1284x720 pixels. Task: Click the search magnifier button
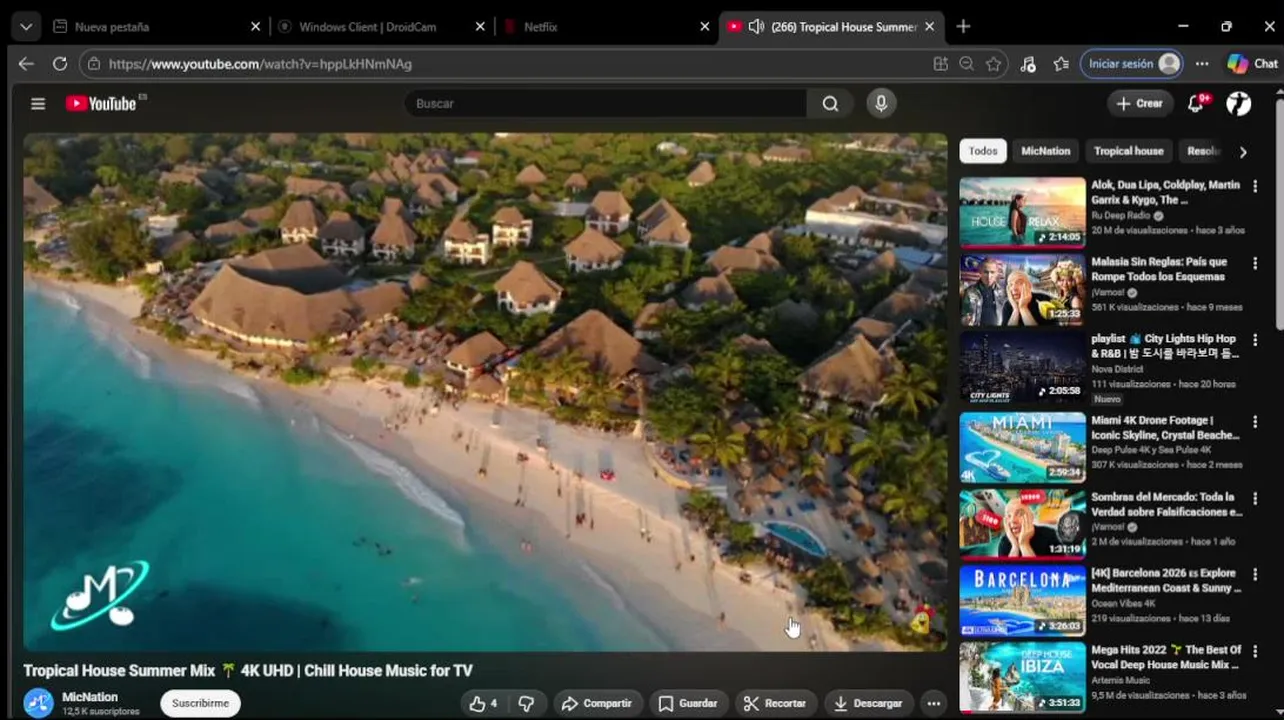click(830, 103)
